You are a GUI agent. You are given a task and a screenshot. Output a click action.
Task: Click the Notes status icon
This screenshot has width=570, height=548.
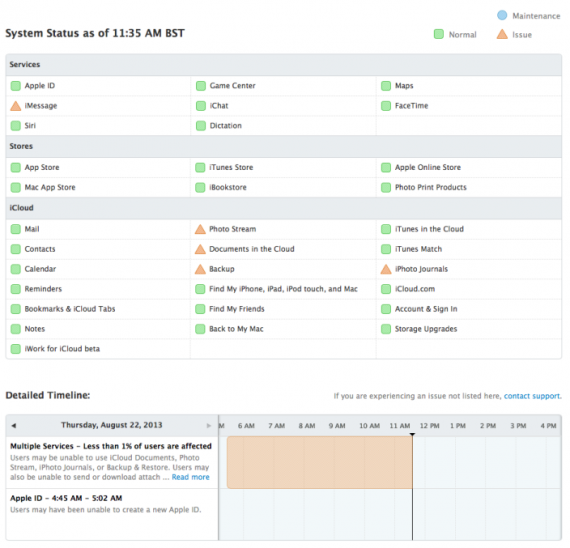(16, 329)
